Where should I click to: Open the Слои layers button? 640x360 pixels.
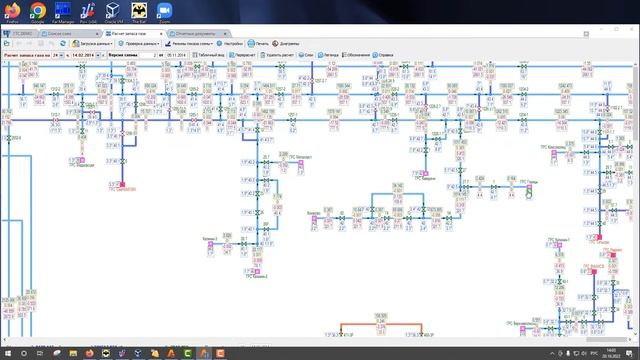[x=306, y=55]
